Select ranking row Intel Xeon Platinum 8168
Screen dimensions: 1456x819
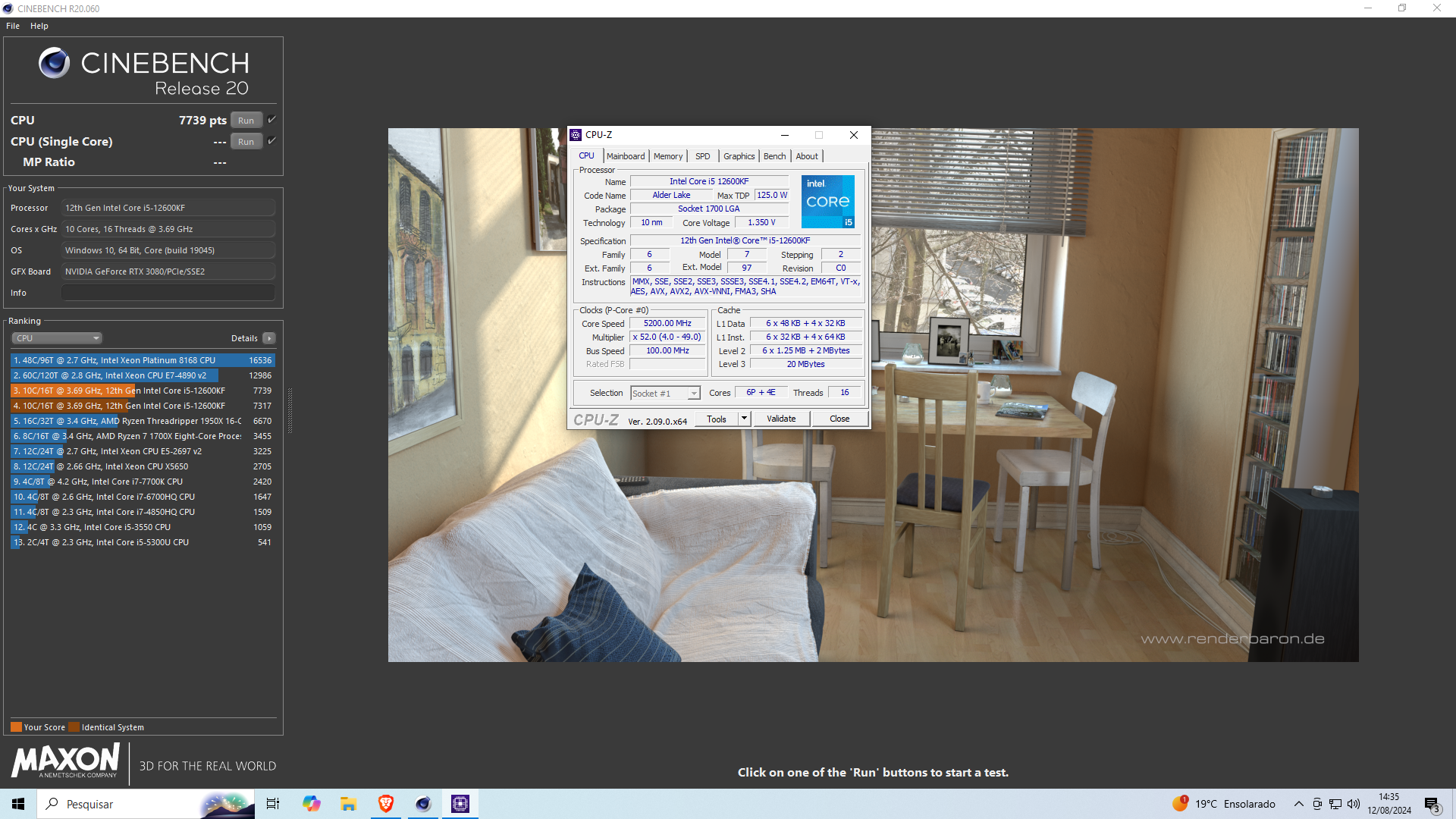[143, 360]
